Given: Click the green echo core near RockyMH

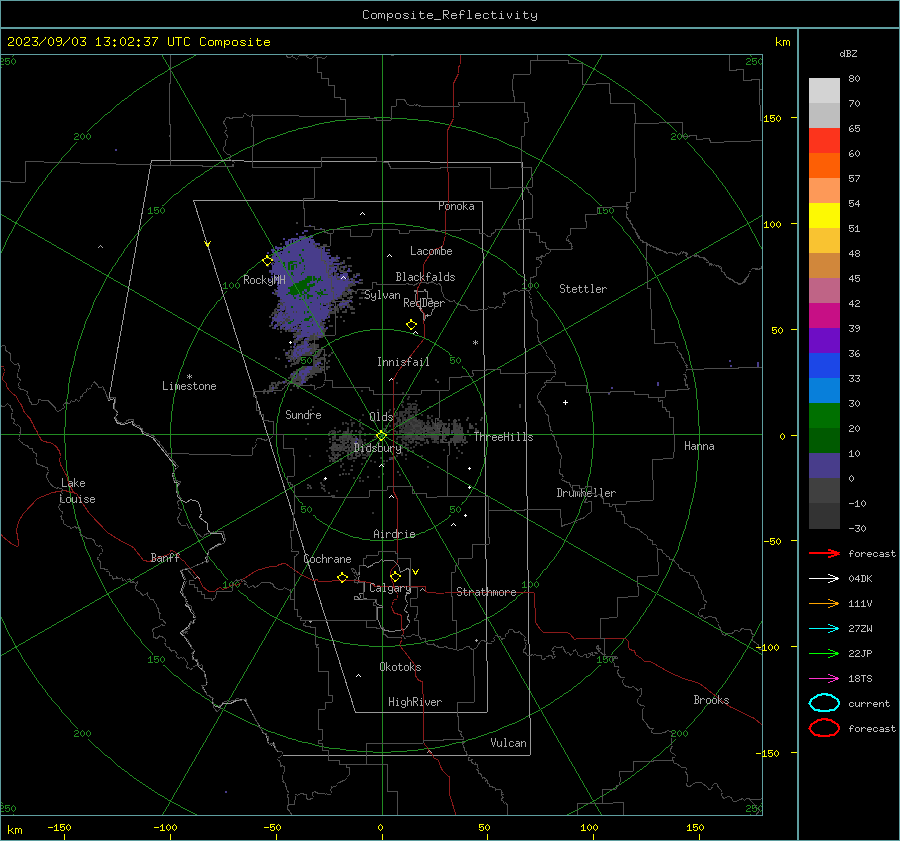Looking at the screenshot, I should pos(302,285).
